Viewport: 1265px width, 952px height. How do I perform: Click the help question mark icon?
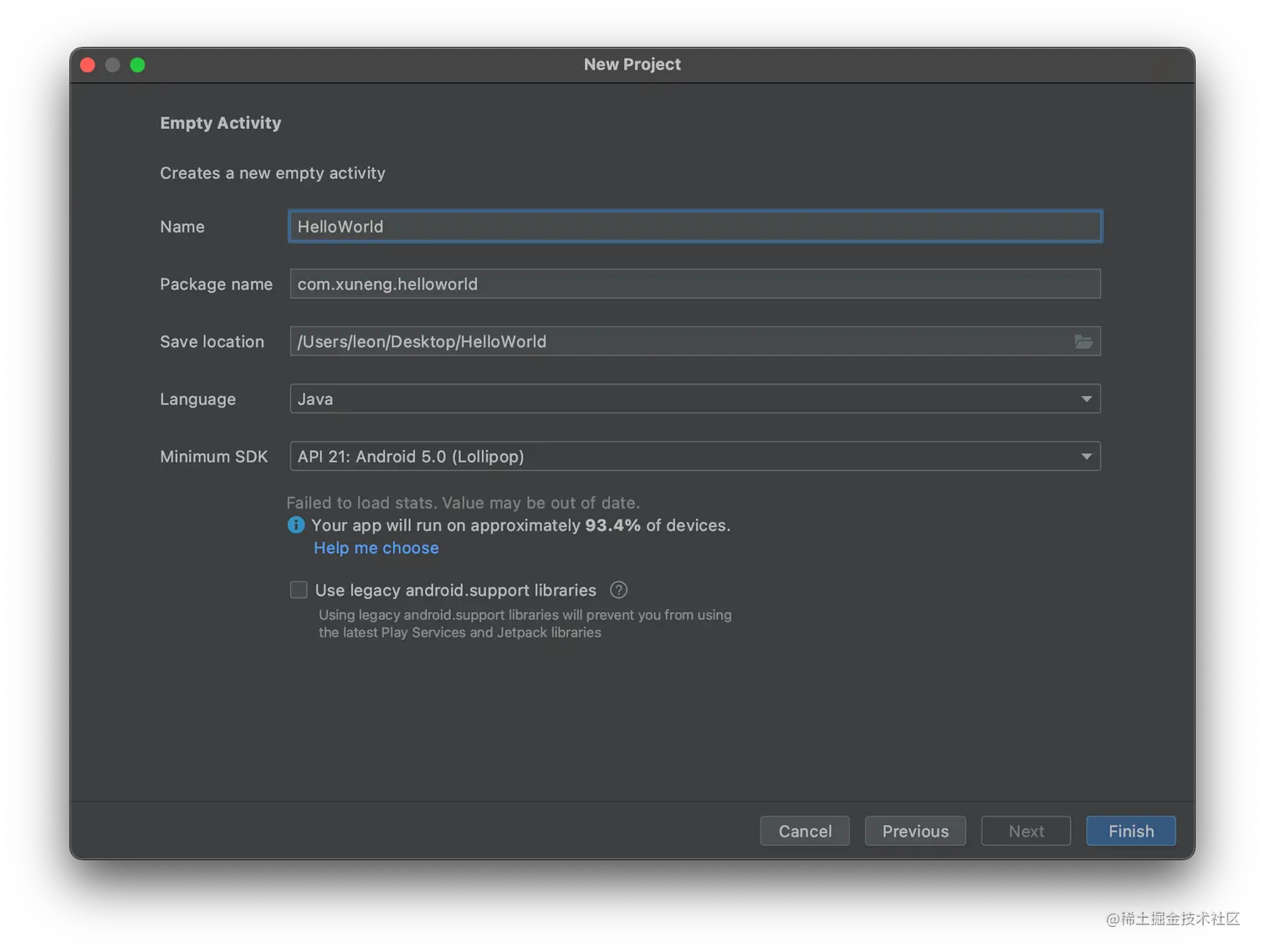(618, 590)
